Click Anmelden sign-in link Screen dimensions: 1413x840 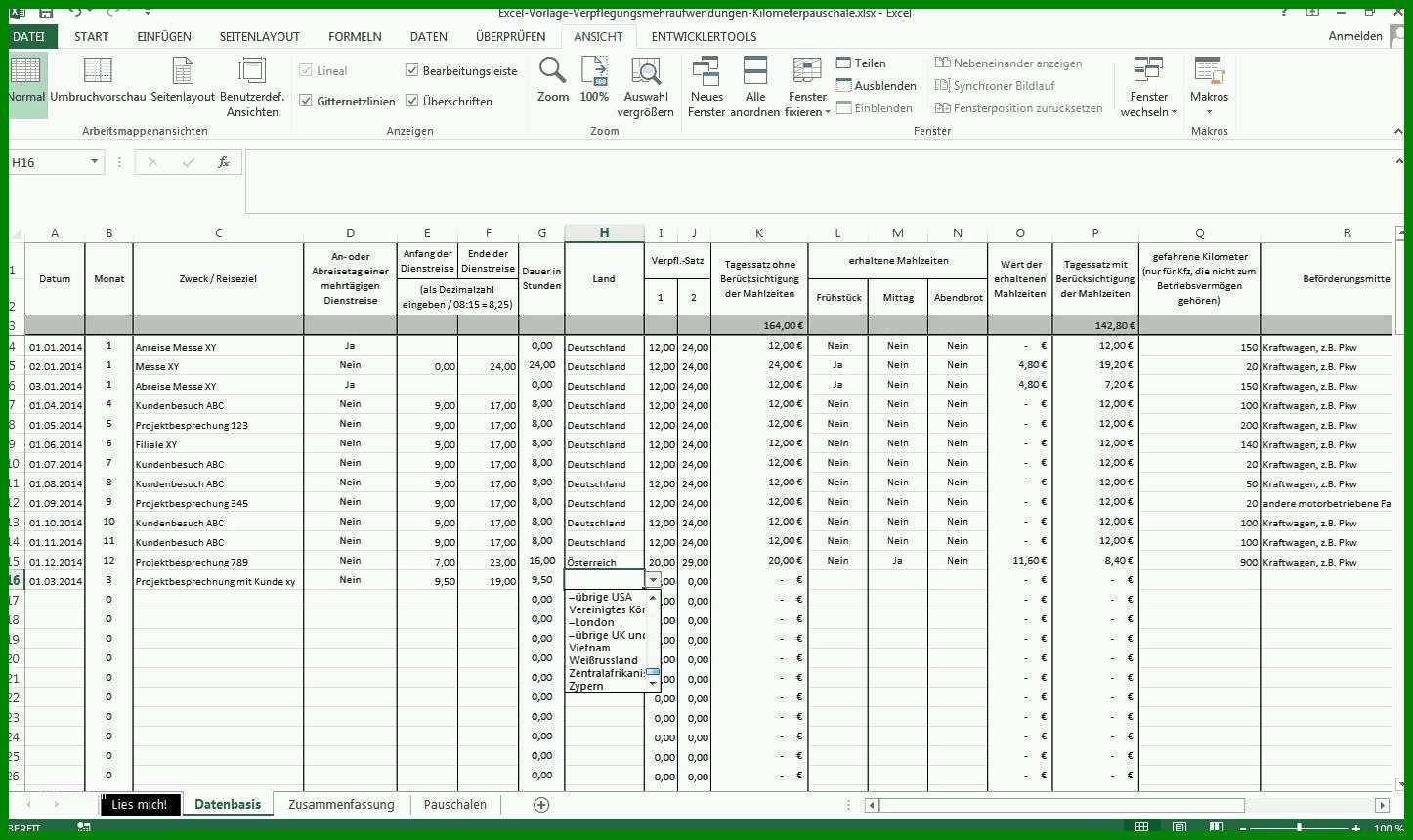1354,36
